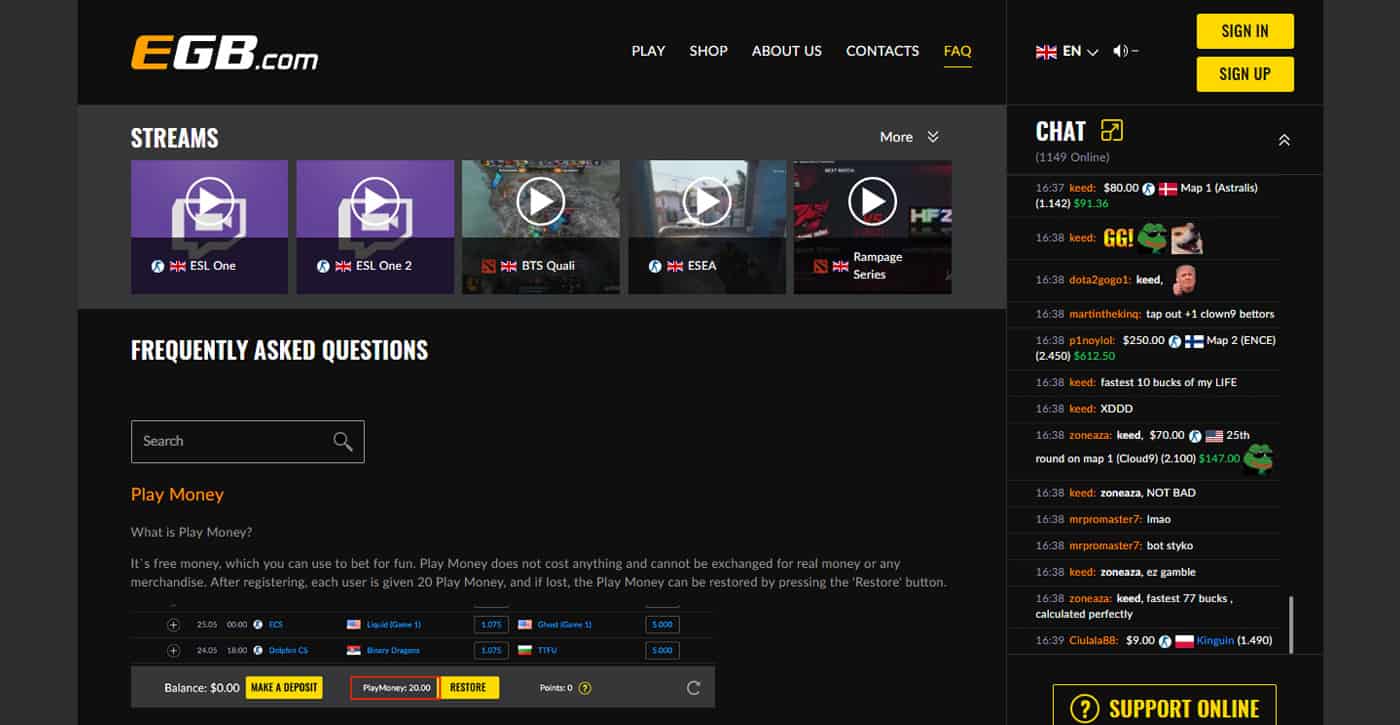Expand More streams
1400x725 pixels.
[x=909, y=137]
